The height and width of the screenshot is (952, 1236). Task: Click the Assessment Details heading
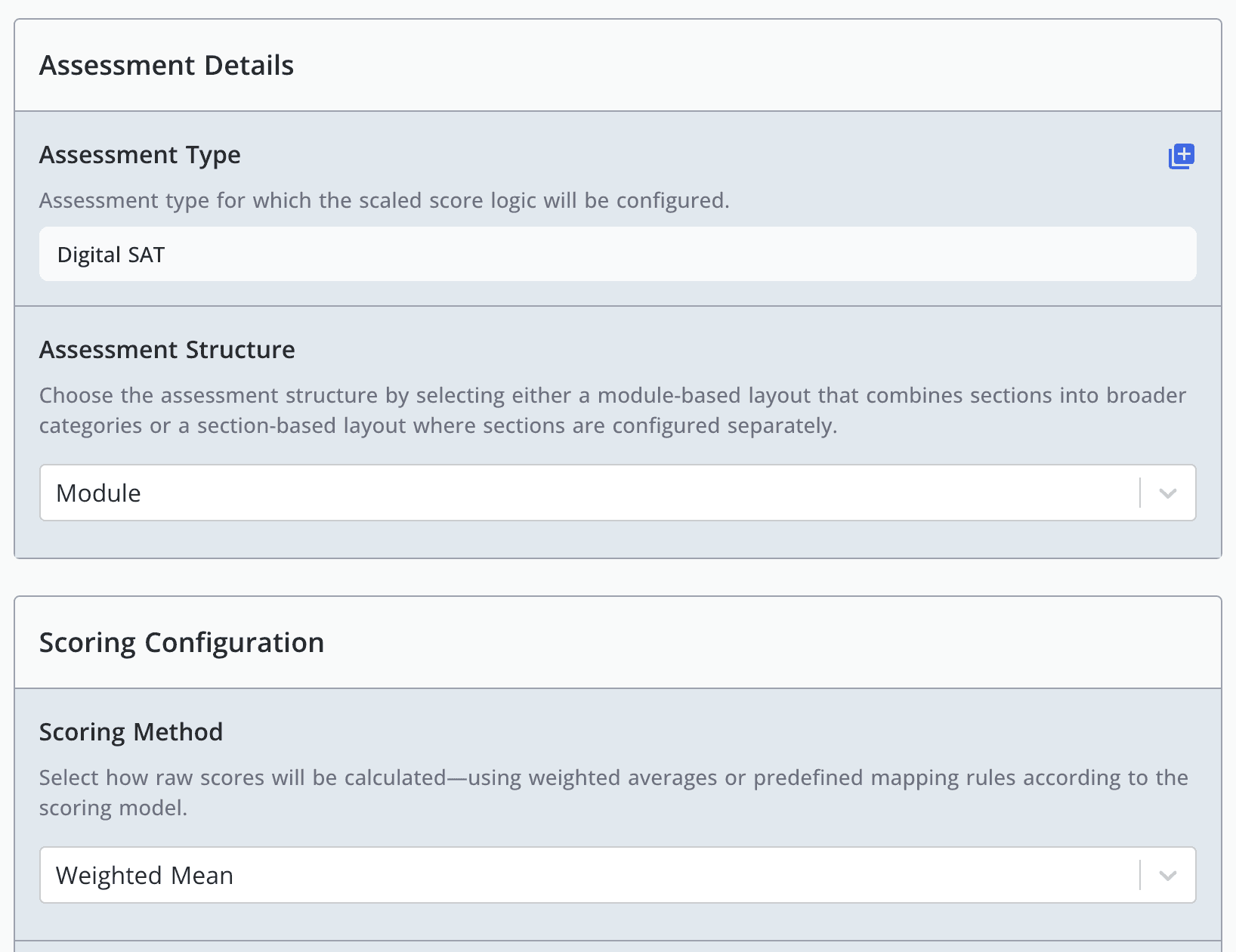coord(166,66)
